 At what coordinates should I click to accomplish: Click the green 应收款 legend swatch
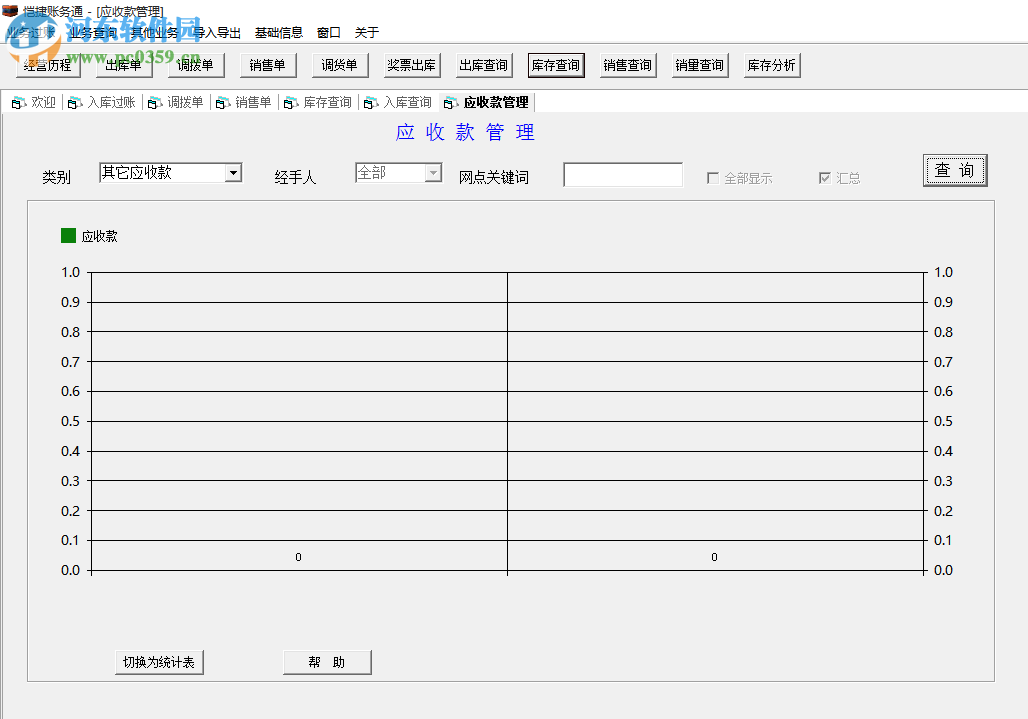coord(68,236)
